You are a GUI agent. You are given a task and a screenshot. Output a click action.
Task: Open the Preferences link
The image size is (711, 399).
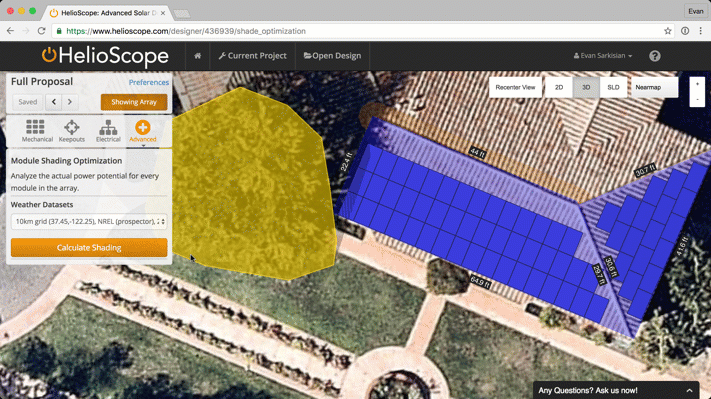149,82
